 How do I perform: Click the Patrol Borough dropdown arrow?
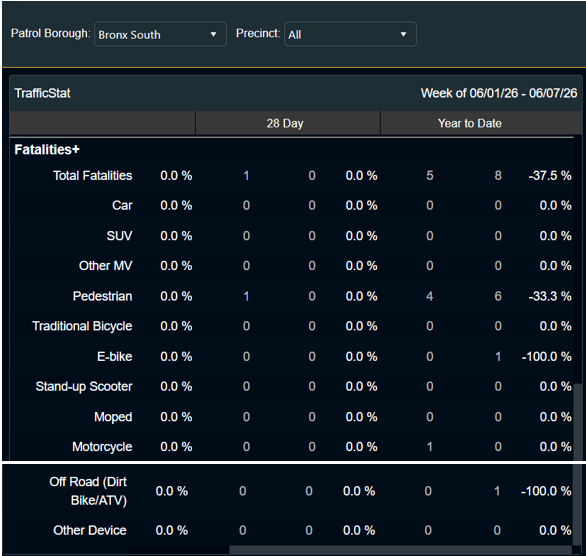[x=213, y=34]
